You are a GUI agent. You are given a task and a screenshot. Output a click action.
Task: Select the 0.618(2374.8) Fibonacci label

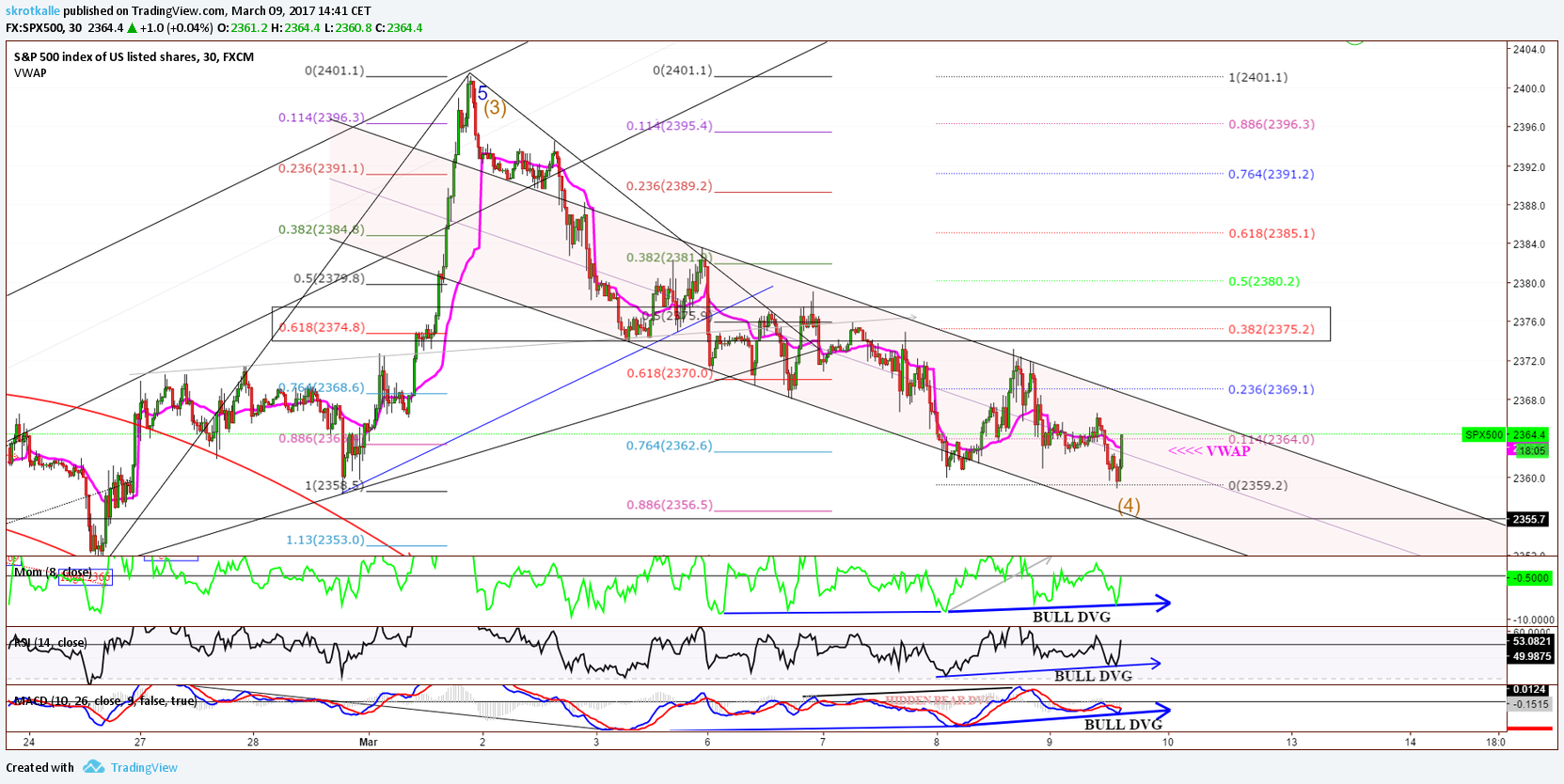(x=322, y=327)
